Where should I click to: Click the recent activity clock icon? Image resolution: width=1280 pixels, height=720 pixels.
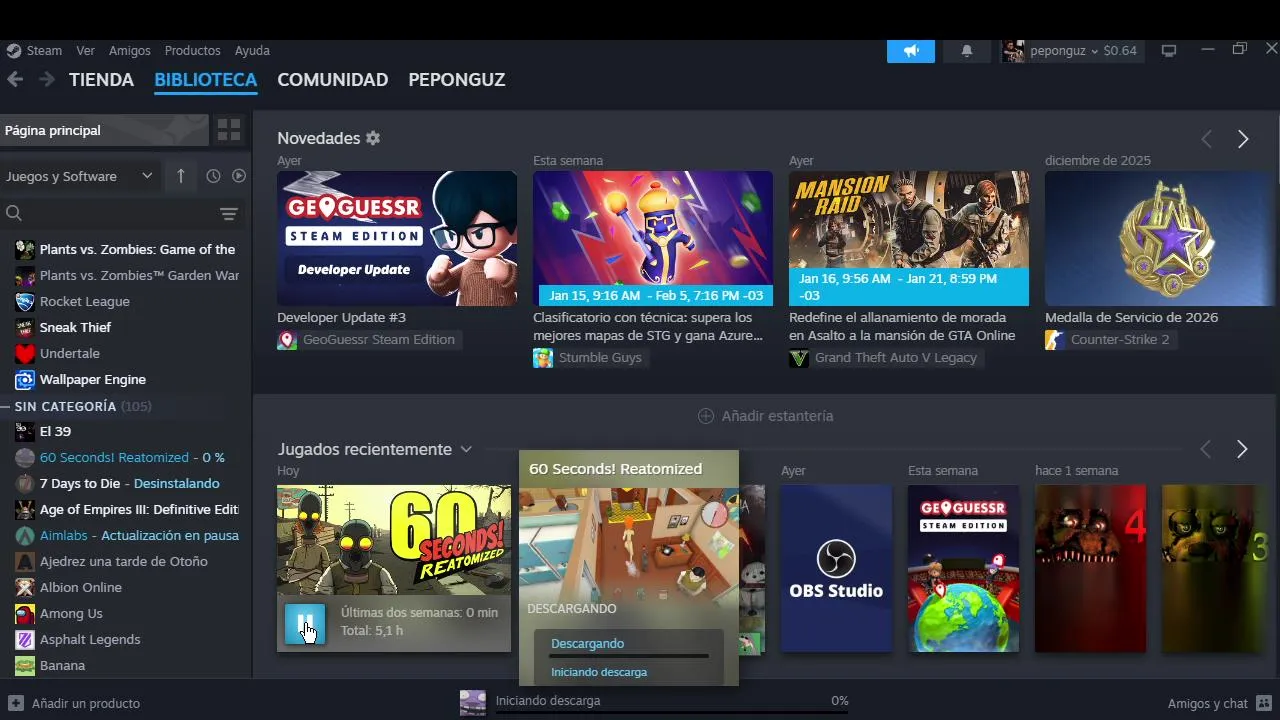[x=213, y=176]
